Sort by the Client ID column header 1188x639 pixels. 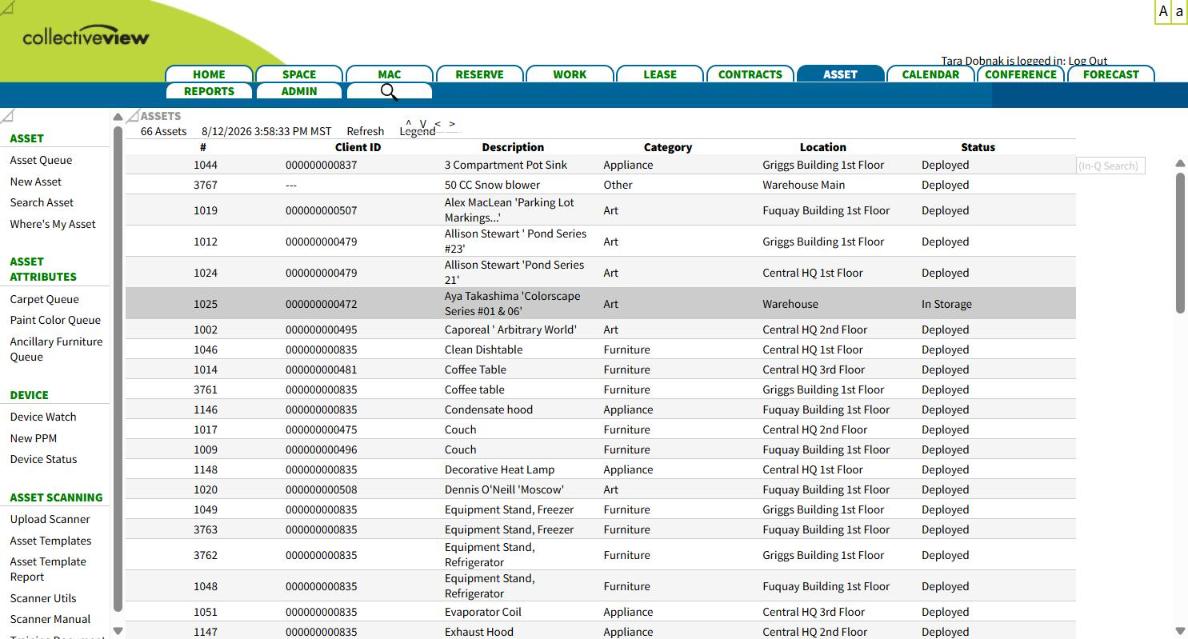[x=358, y=147]
